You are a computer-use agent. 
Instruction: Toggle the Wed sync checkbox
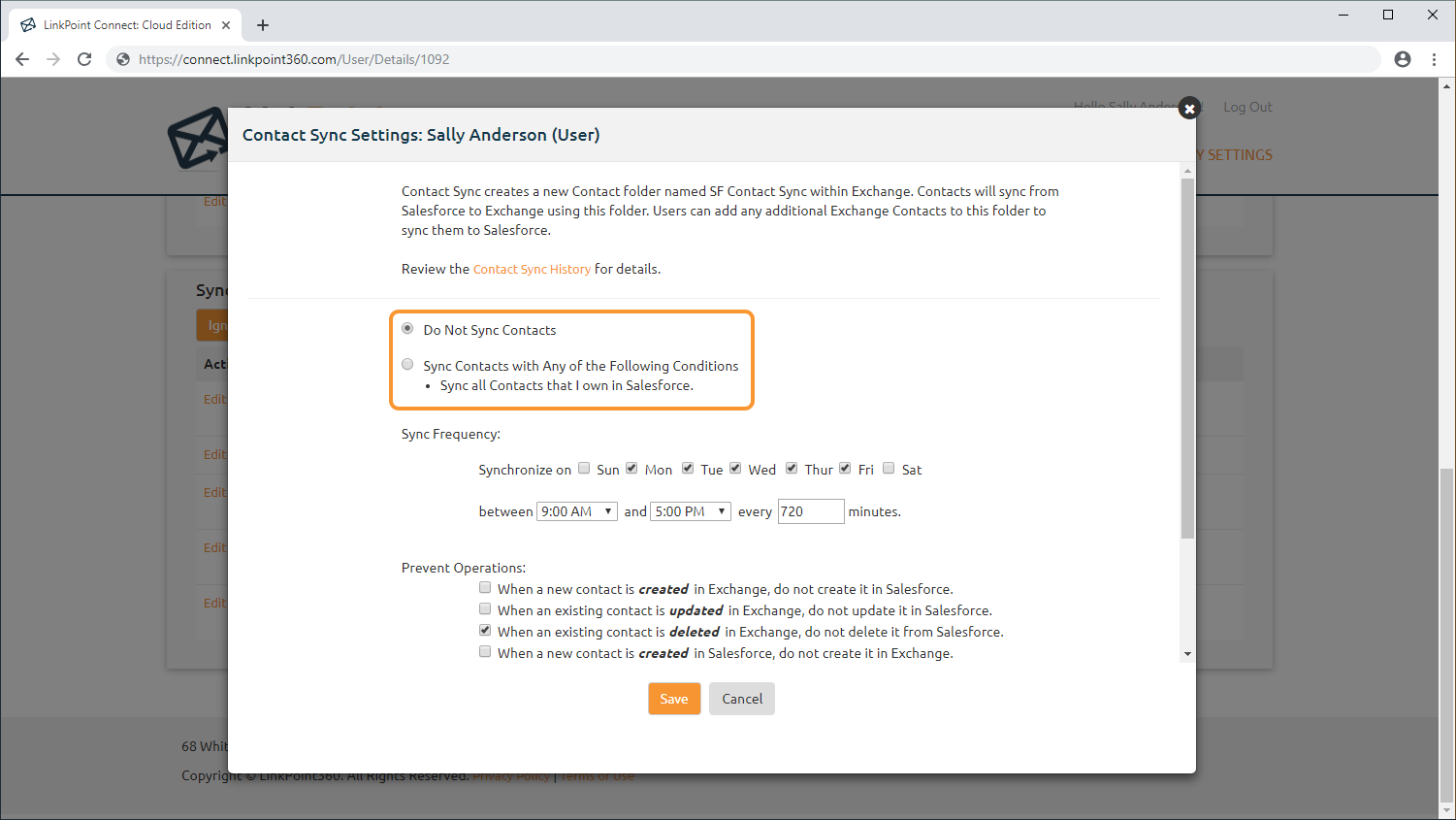(x=735, y=468)
